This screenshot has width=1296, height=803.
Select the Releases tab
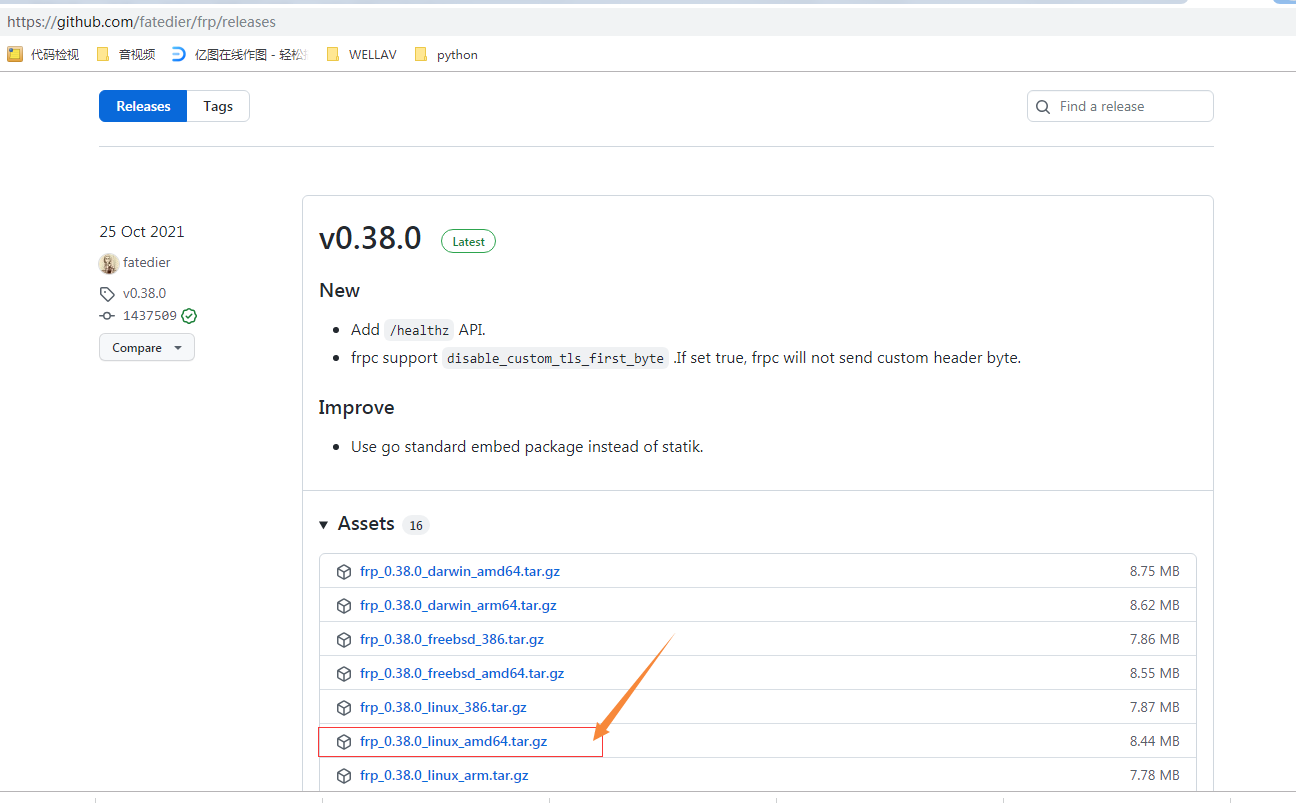pos(143,106)
